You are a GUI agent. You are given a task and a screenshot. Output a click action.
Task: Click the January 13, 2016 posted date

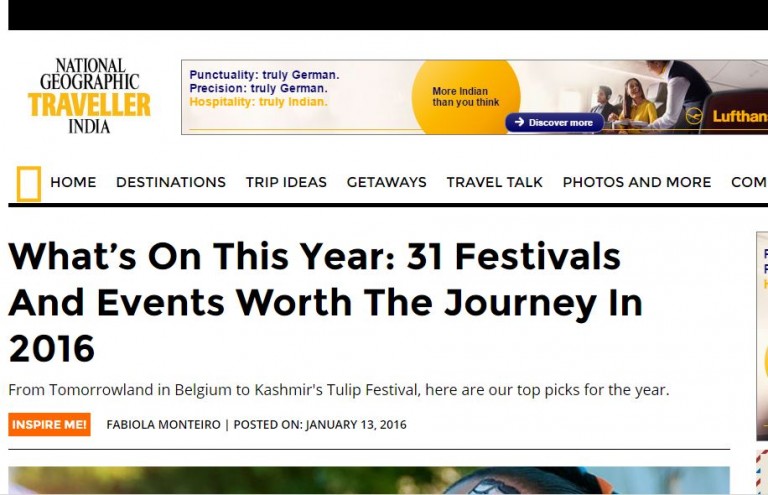point(356,424)
